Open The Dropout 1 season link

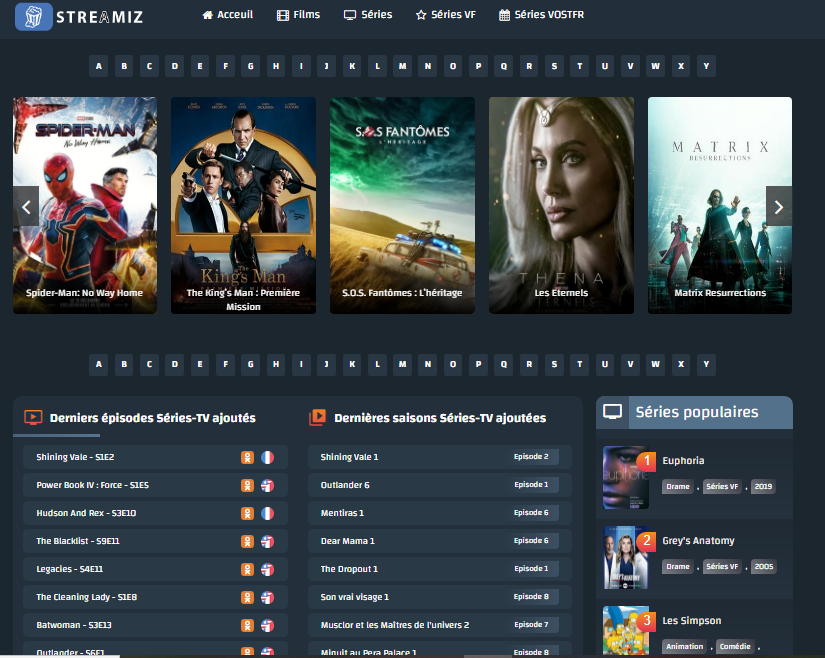click(x=349, y=569)
